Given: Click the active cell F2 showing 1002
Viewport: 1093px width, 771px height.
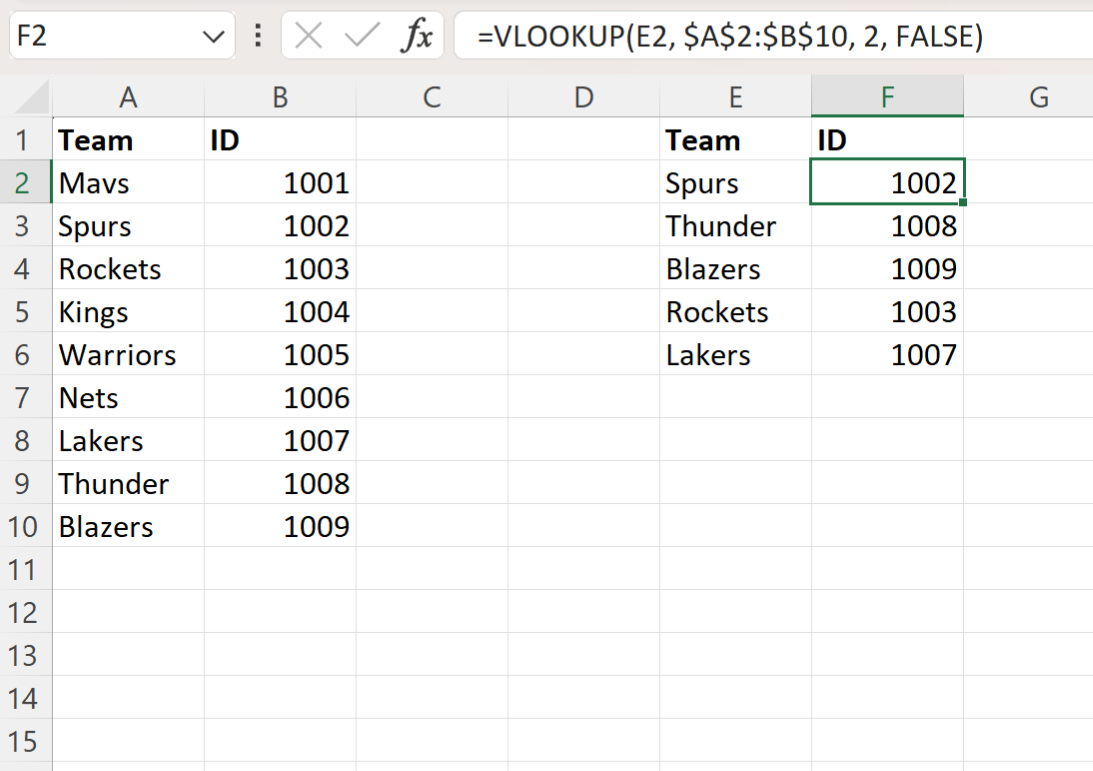Looking at the screenshot, I should (x=887, y=183).
